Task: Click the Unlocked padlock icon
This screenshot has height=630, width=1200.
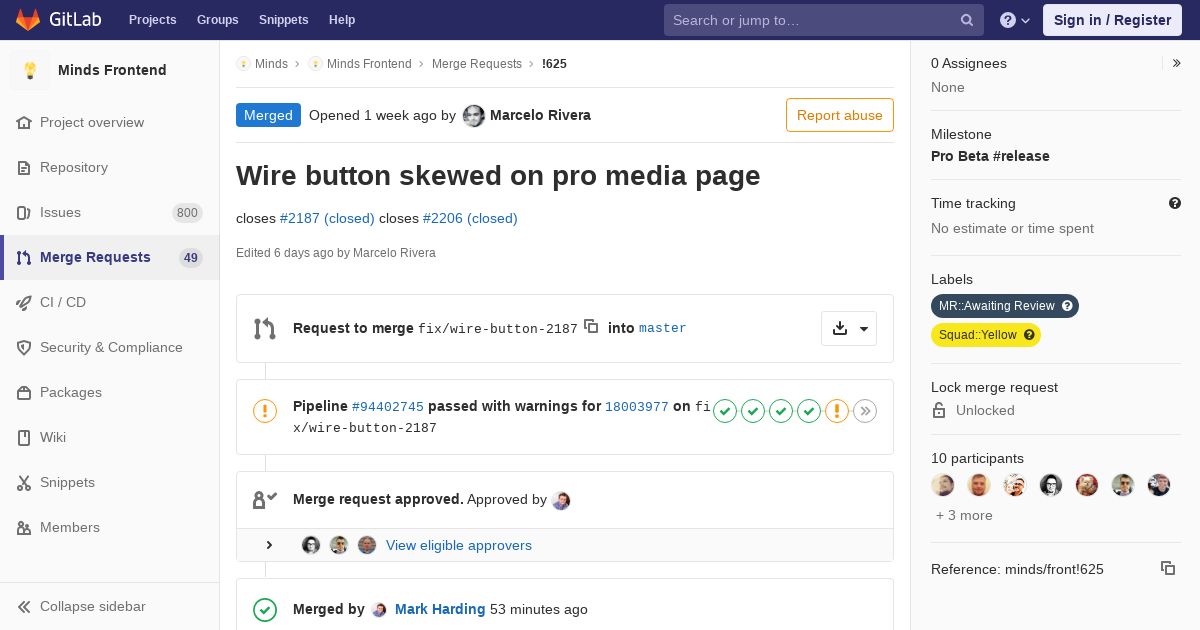Action: click(x=939, y=410)
